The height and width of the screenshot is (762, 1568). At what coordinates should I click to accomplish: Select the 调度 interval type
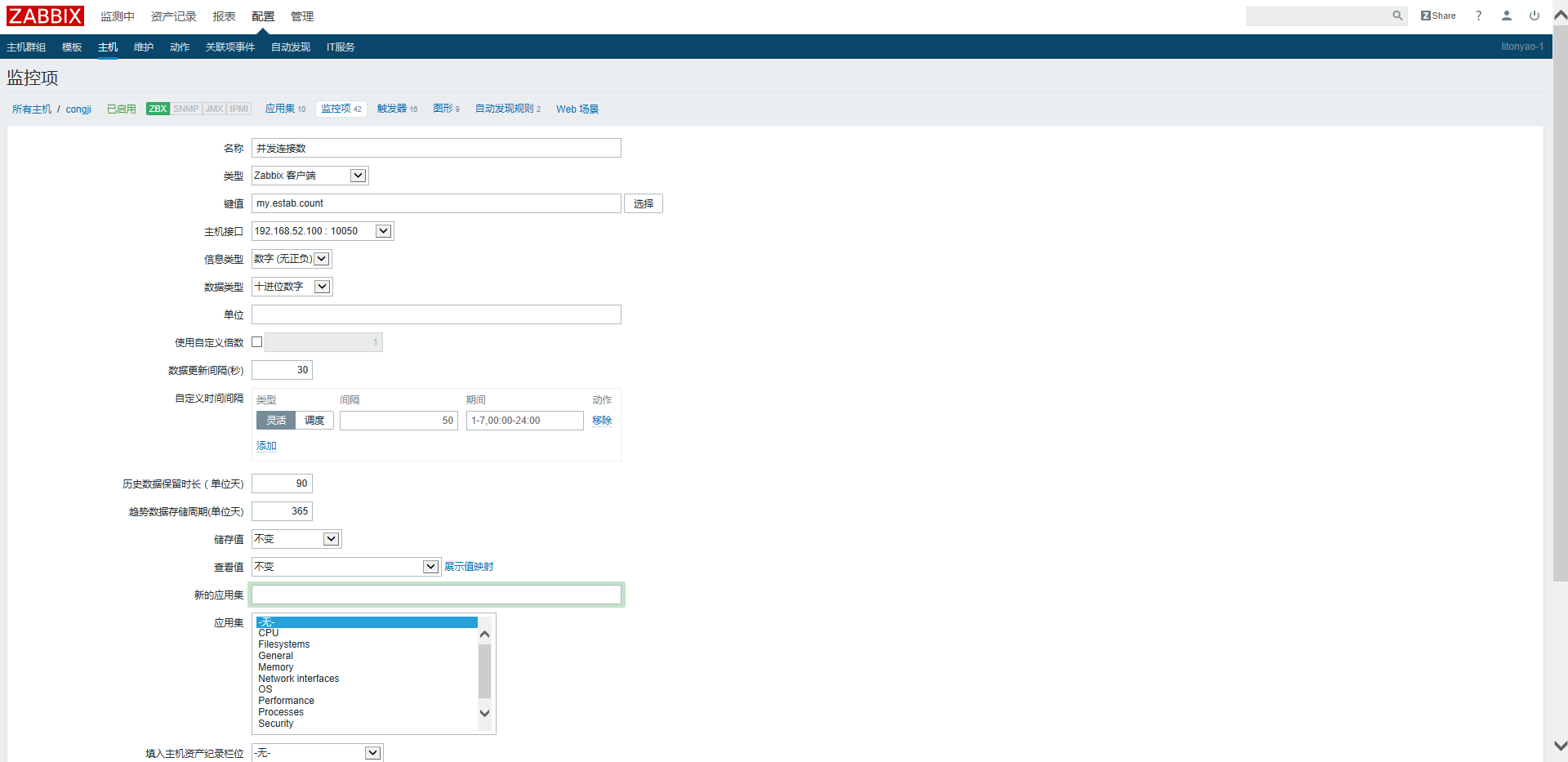tap(314, 421)
